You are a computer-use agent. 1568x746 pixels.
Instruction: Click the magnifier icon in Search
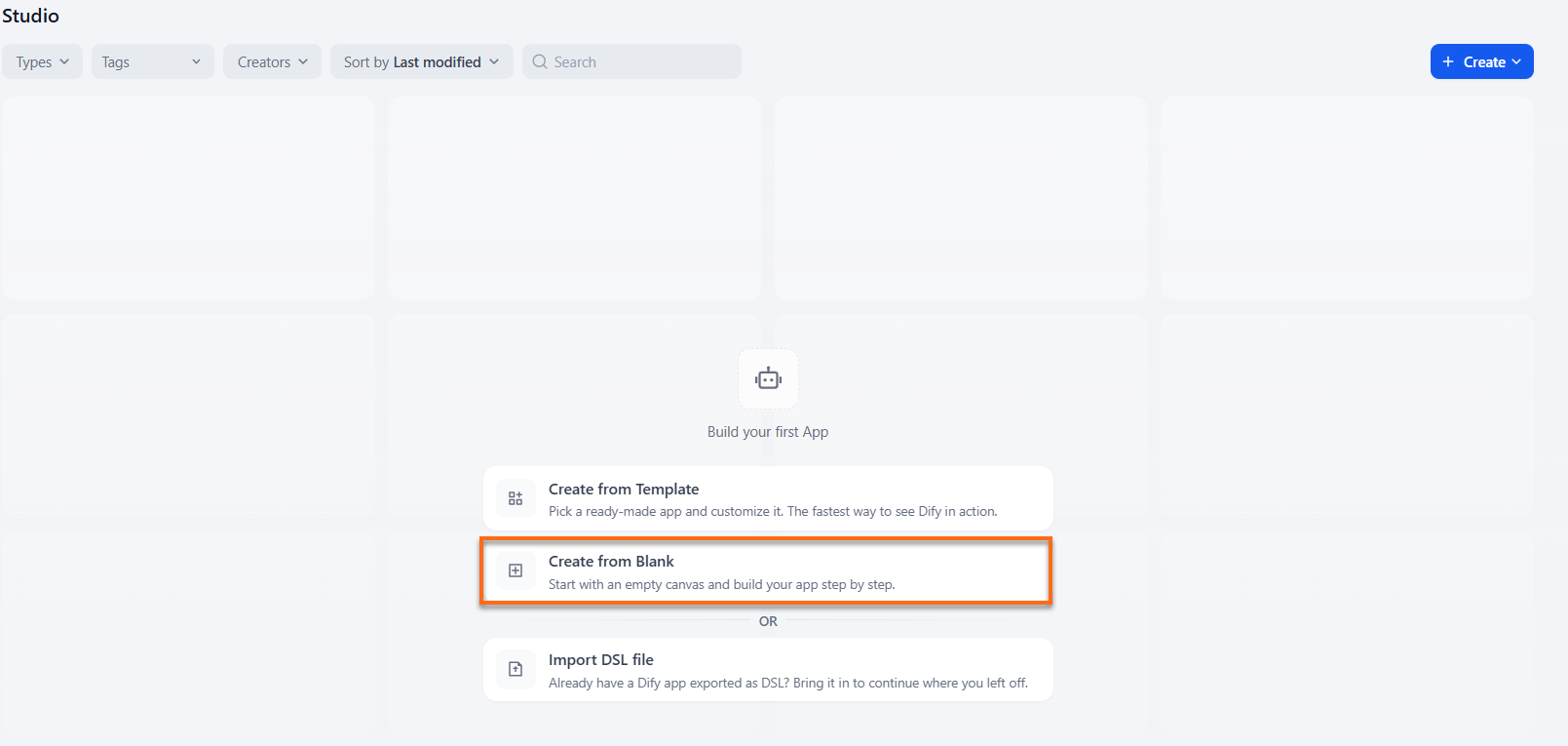[x=540, y=61]
